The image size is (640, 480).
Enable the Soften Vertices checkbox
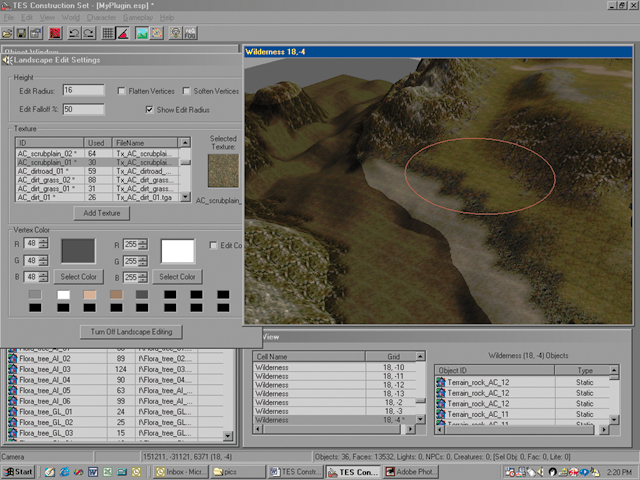(188, 91)
